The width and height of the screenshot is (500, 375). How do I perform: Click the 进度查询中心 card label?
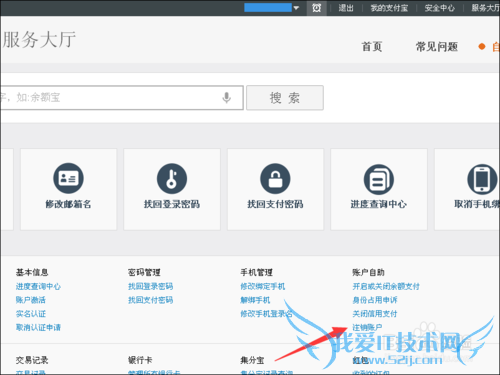379,204
